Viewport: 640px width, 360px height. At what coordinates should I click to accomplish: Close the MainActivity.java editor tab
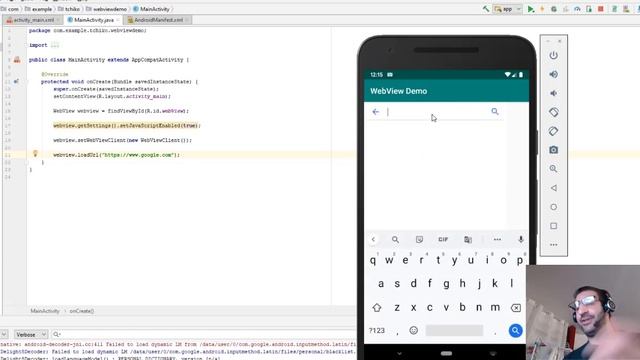click(x=118, y=20)
